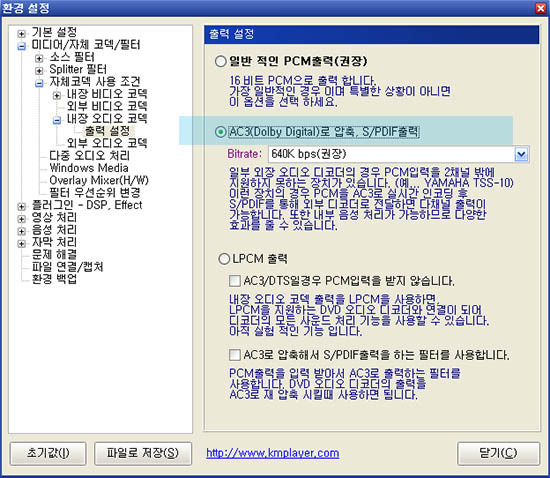
Task: Click the 초기값(I) button
Action: coord(48,453)
